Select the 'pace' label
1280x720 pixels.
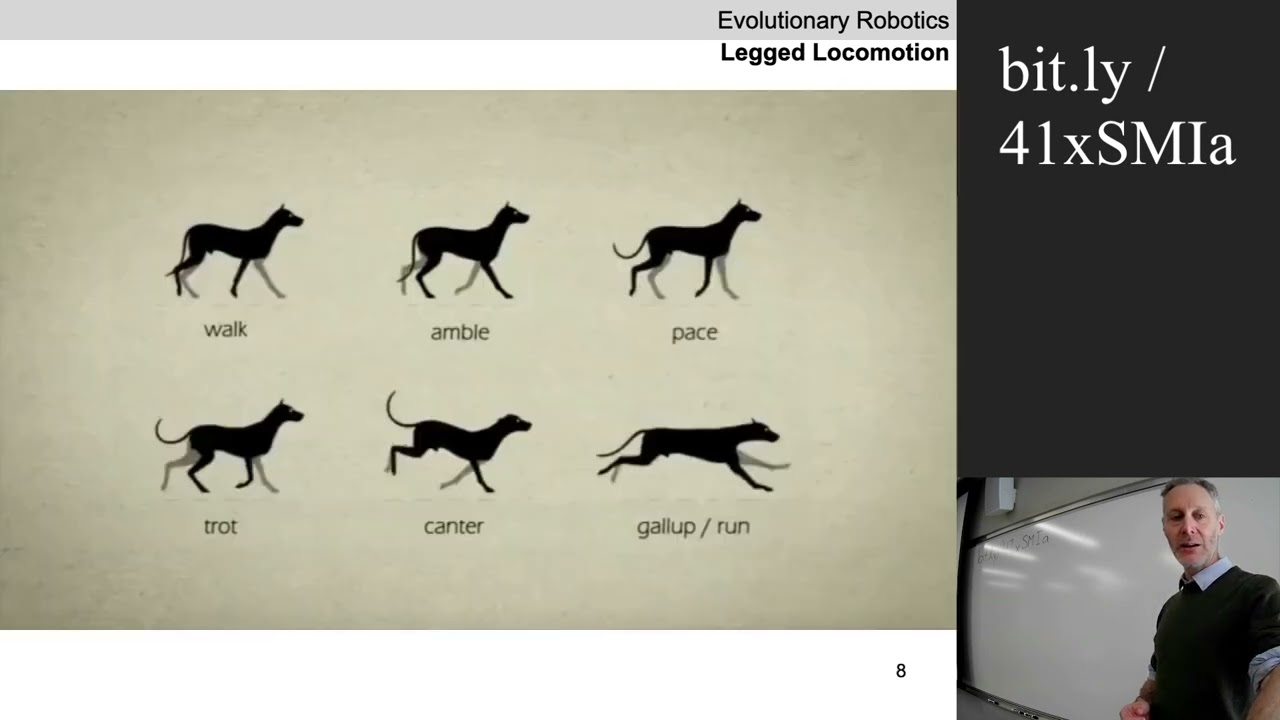[695, 333]
